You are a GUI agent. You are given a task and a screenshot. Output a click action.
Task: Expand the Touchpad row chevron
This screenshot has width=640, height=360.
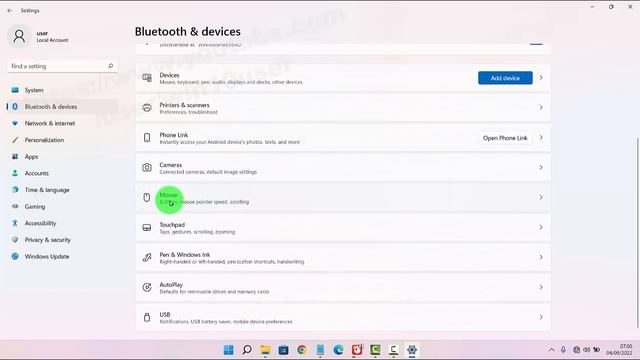pyautogui.click(x=541, y=227)
